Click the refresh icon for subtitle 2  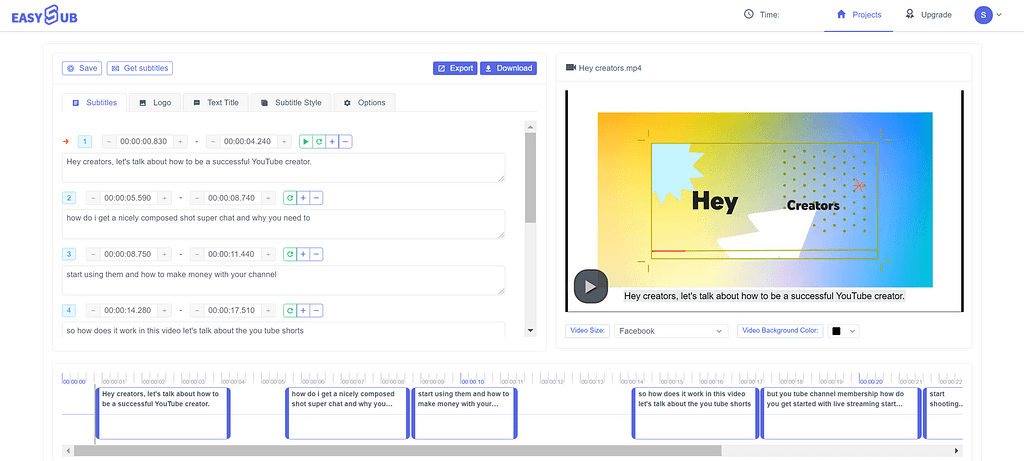(x=289, y=198)
